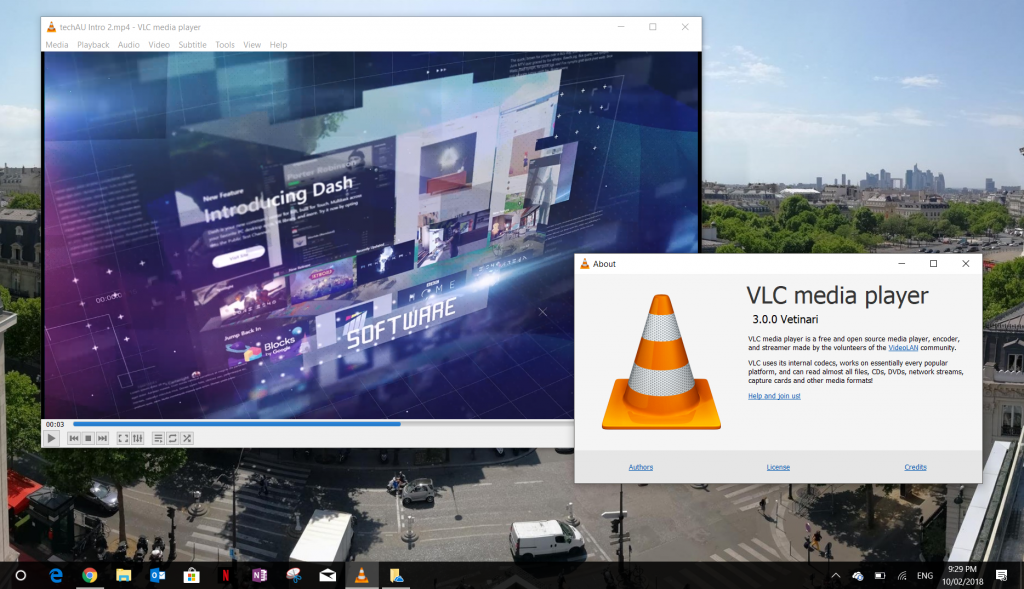Open the License page in About dialog
Image resolution: width=1024 pixels, height=589 pixels.
click(778, 467)
